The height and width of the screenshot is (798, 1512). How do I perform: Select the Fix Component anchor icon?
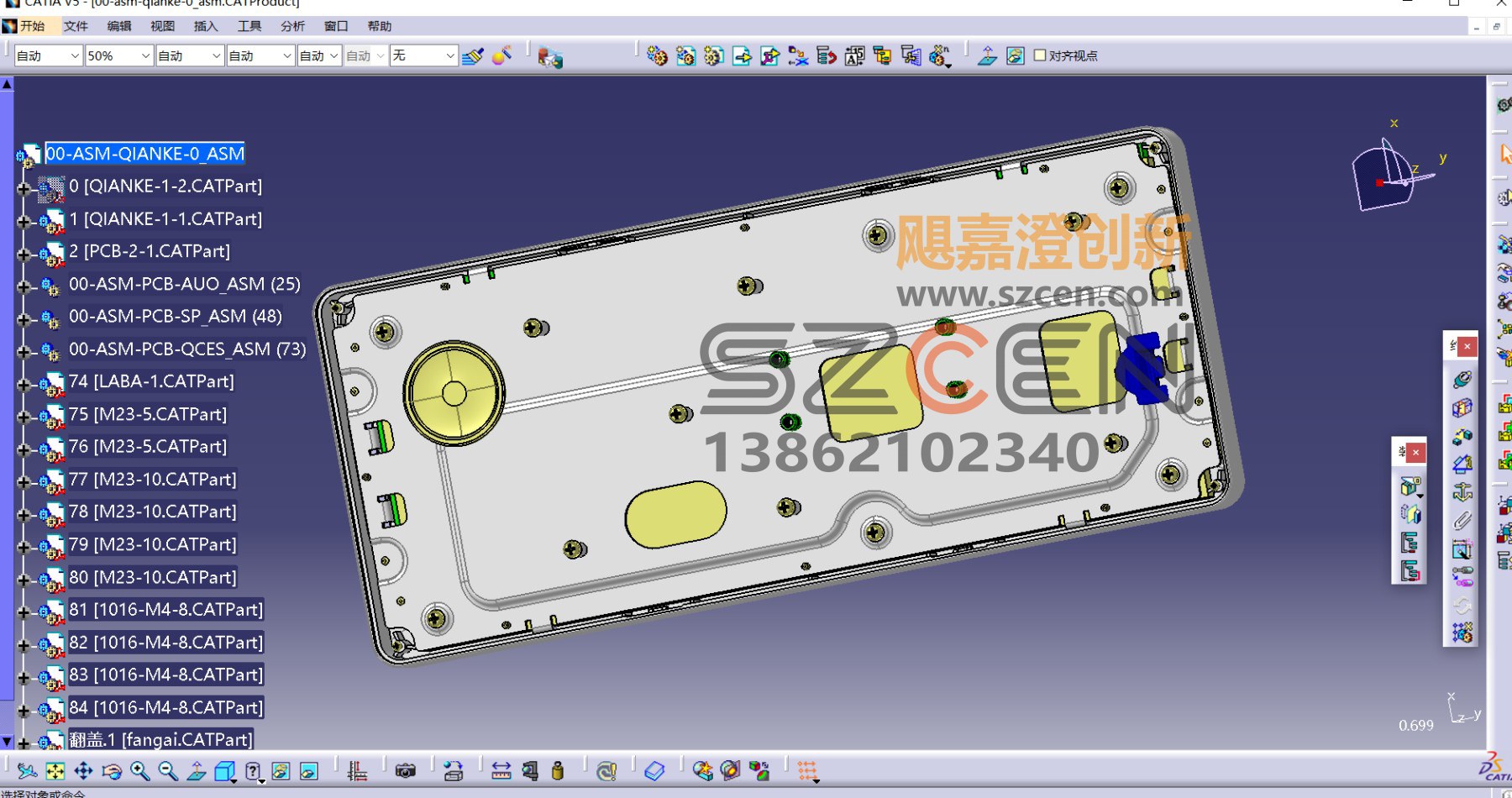pos(1462,492)
